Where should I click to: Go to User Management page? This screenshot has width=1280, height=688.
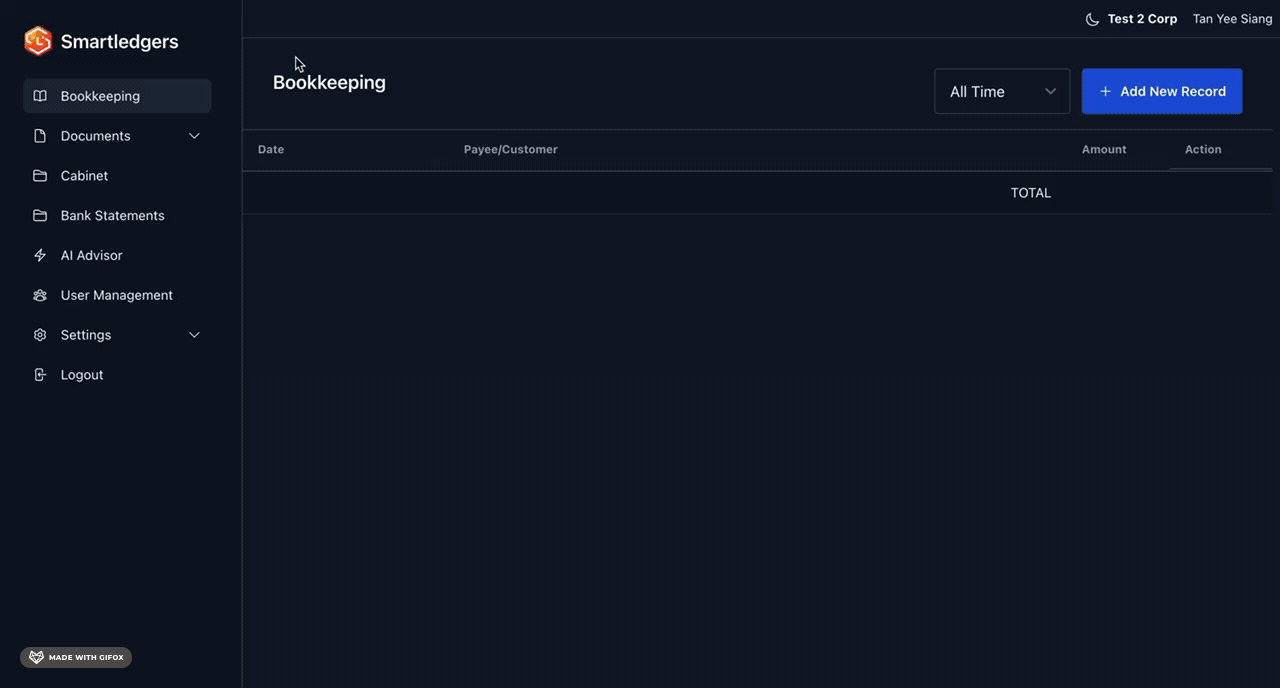116,296
